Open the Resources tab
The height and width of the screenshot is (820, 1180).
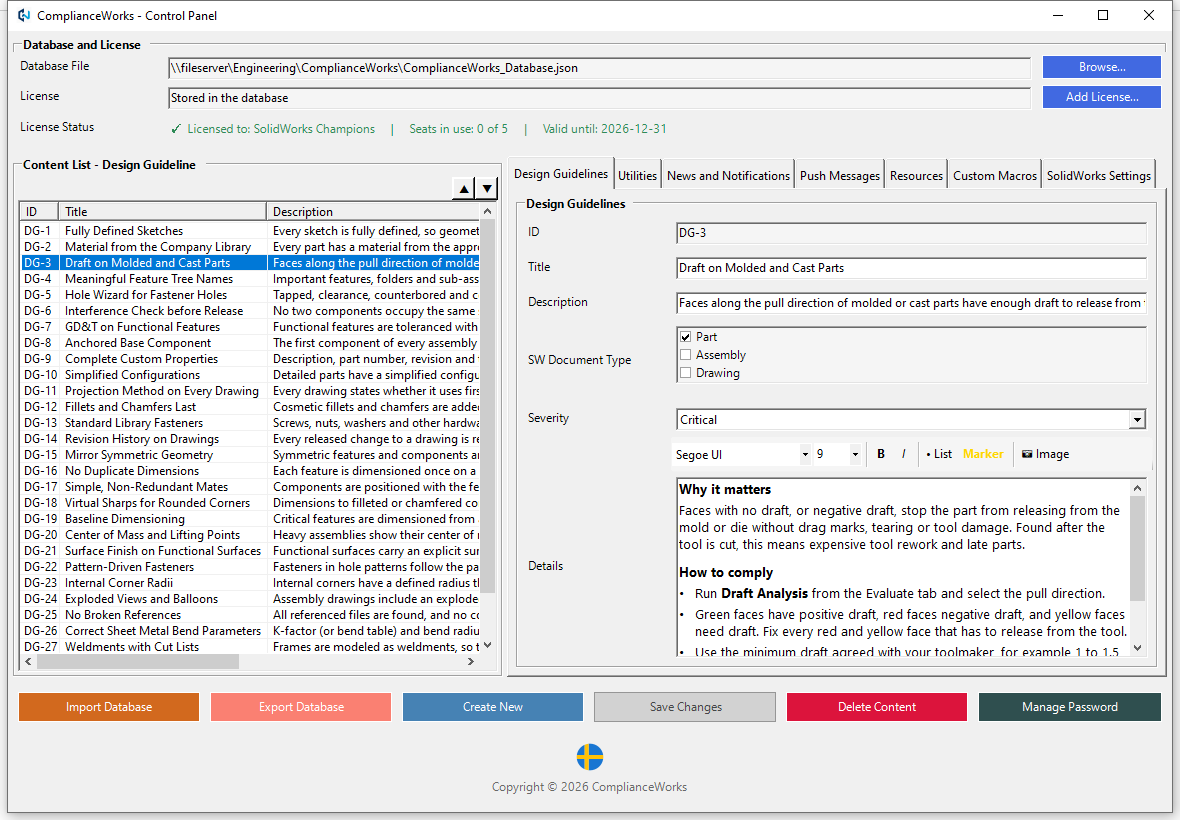pyautogui.click(x=916, y=176)
